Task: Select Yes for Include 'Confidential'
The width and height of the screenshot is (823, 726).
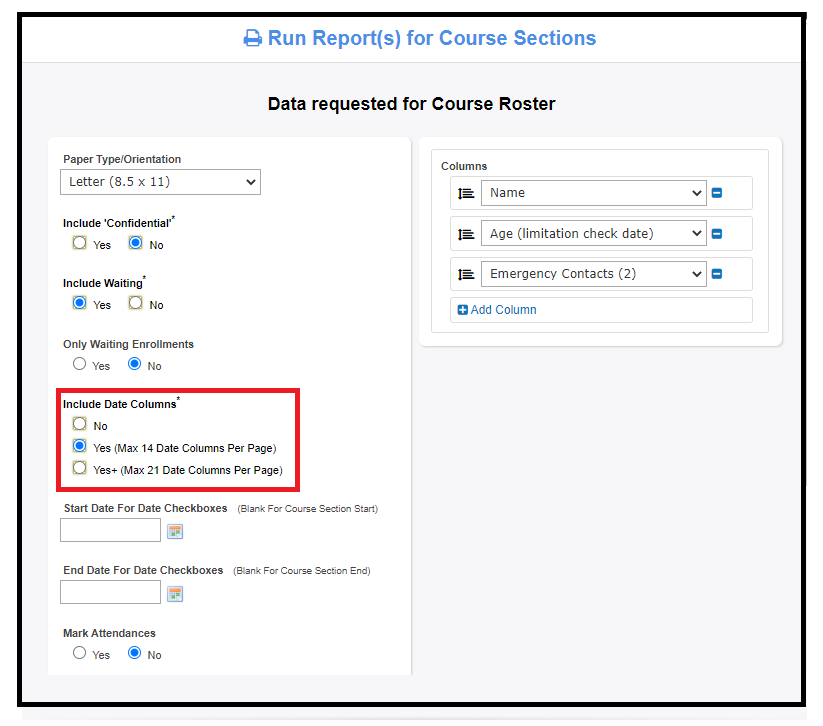Action: 79,243
